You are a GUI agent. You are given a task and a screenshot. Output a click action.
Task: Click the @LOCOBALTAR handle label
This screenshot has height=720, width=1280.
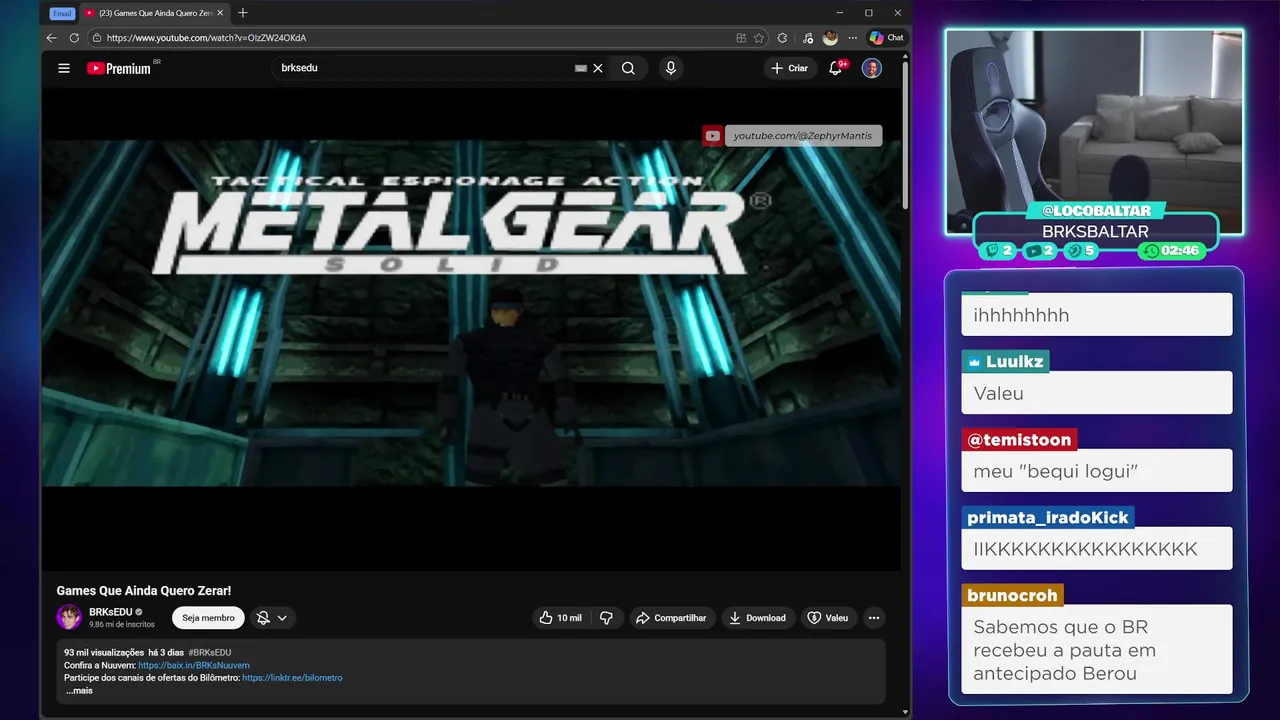(x=1096, y=211)
